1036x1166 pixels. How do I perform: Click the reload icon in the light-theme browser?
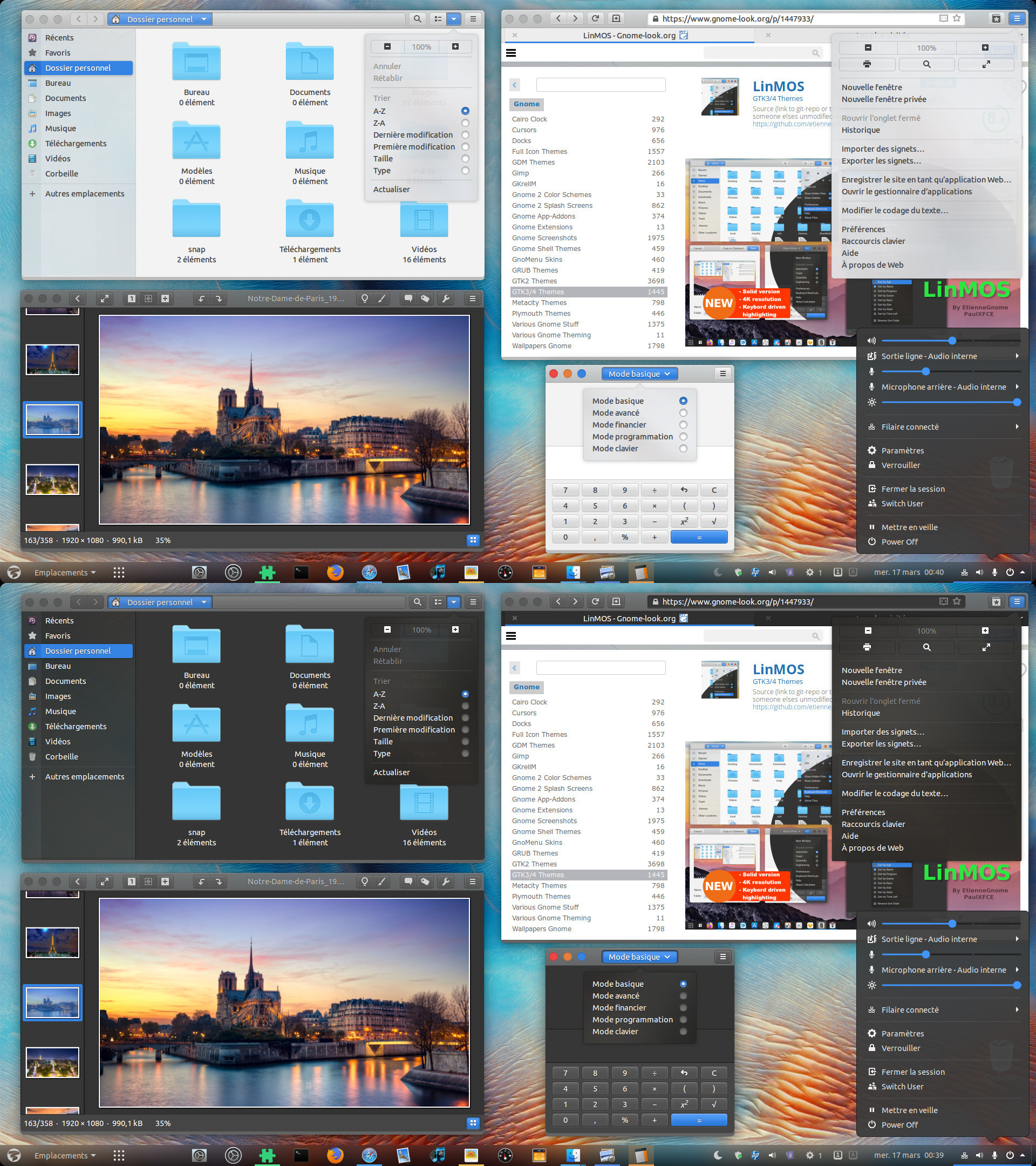point(595,18)
